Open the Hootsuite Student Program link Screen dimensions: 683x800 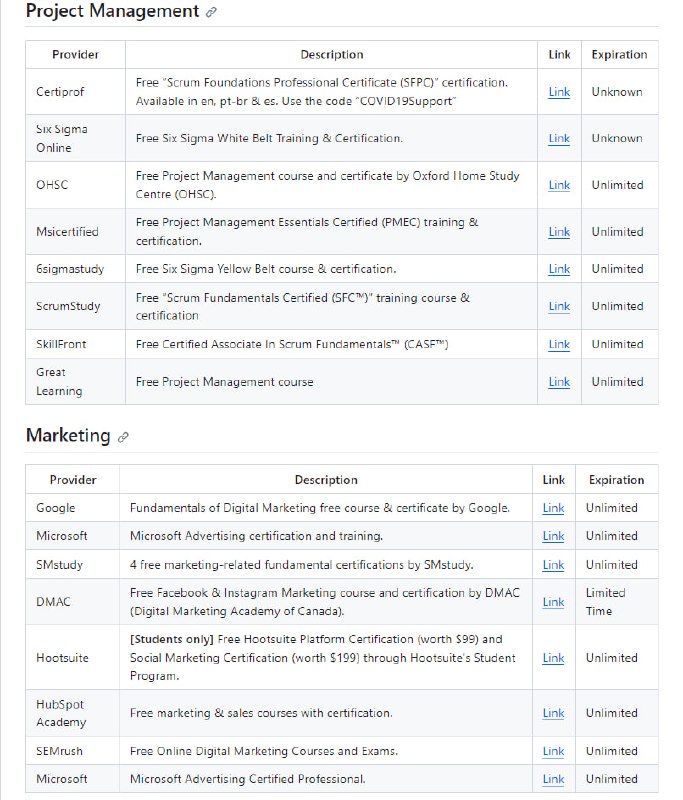[552, 658]
